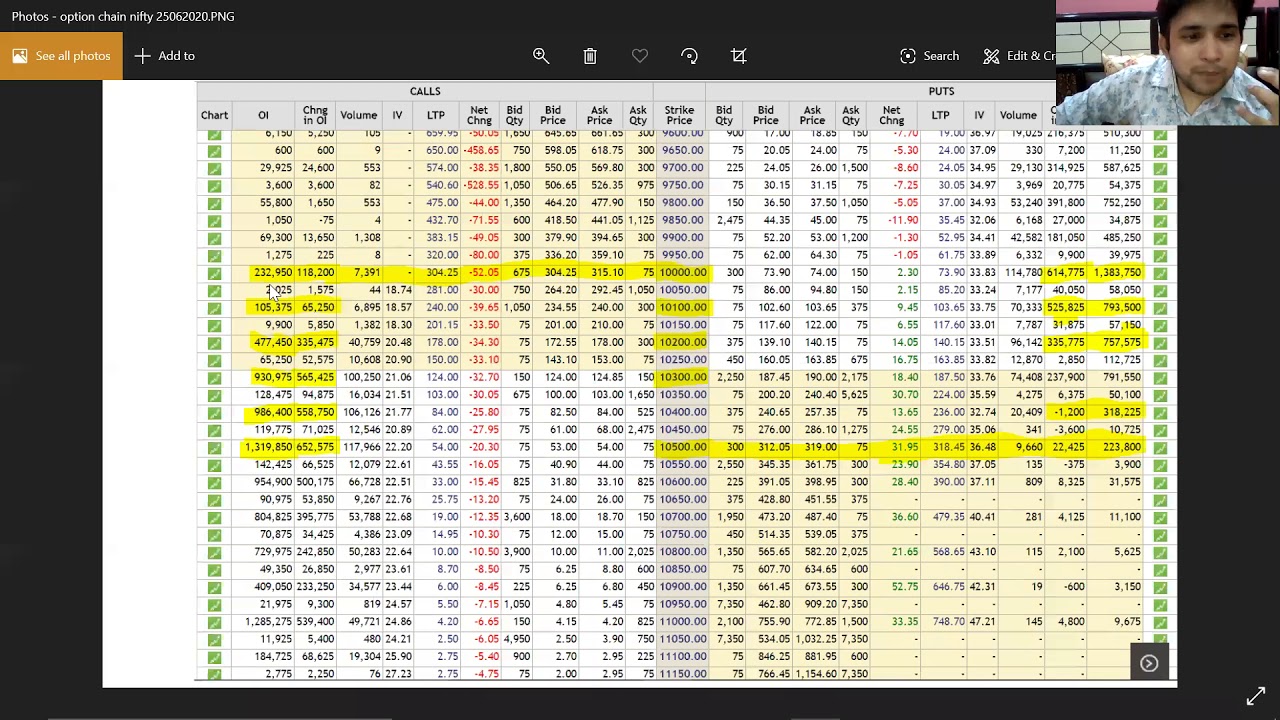
Task: Click call chart icon for strike 11000.00
Action: click(214, 622)
